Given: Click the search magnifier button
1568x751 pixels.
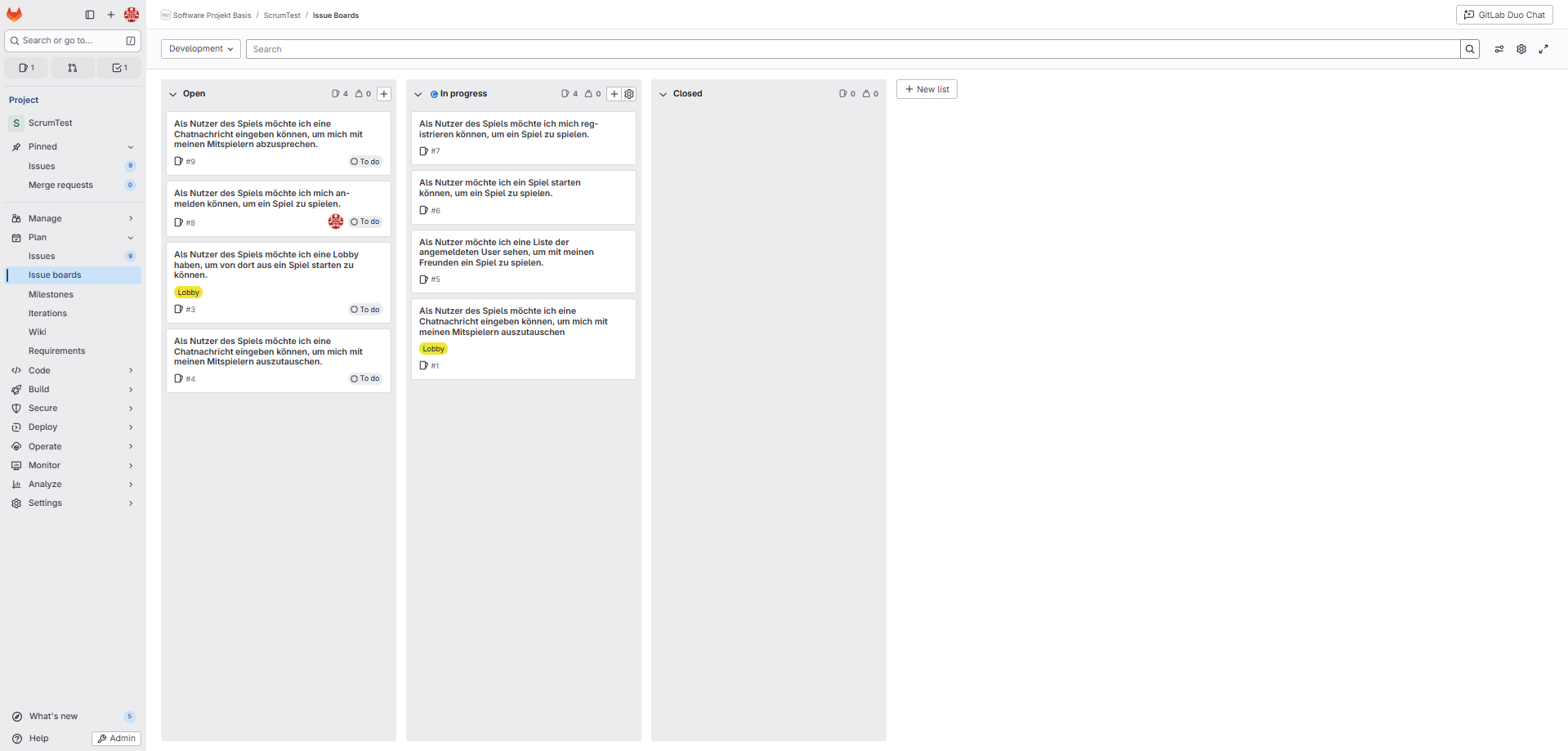Looking at the screenshot, I should (1470, 49).
